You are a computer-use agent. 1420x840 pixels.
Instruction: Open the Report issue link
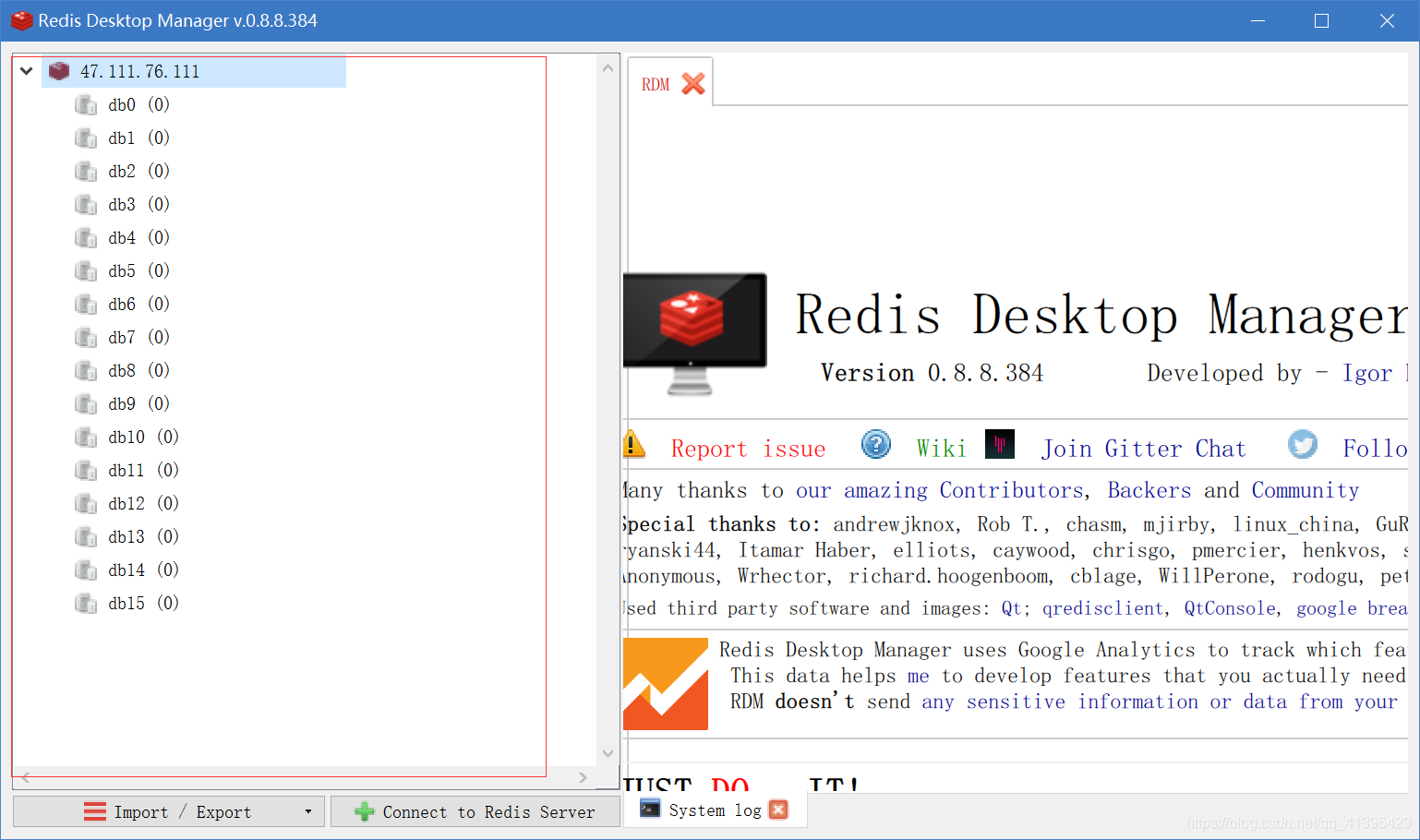749,449
